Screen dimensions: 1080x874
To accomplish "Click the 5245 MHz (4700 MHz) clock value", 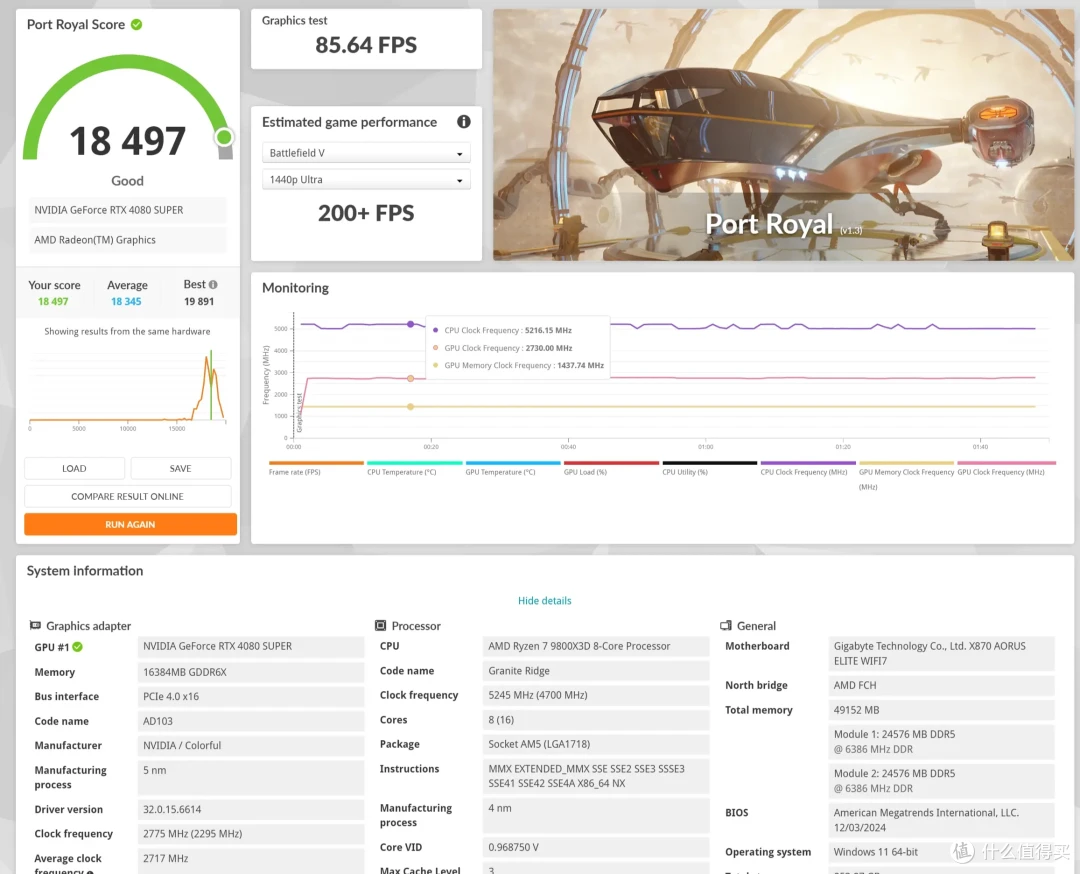I will click(x=596, y=695).
